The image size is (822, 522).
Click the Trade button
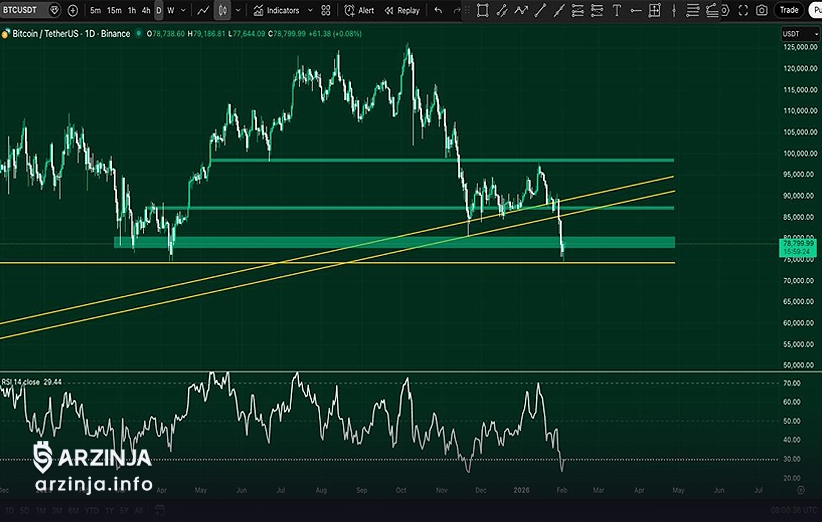[789, 10]
